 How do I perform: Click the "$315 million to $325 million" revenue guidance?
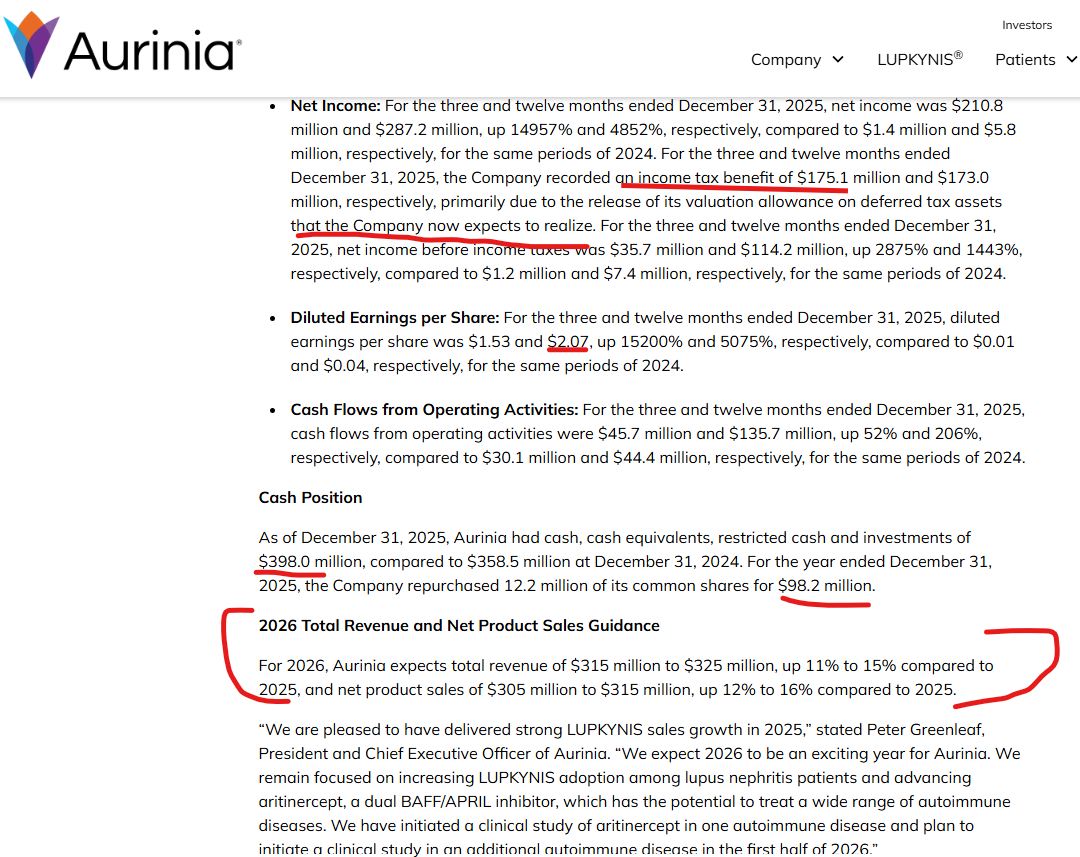(672, 665)
